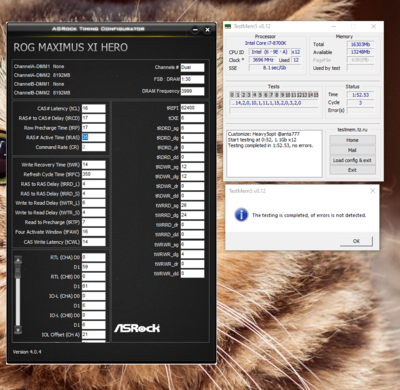Click OK in the testing completed dialog
This screenshot has height=390, width=400.
tap(356, 241)
